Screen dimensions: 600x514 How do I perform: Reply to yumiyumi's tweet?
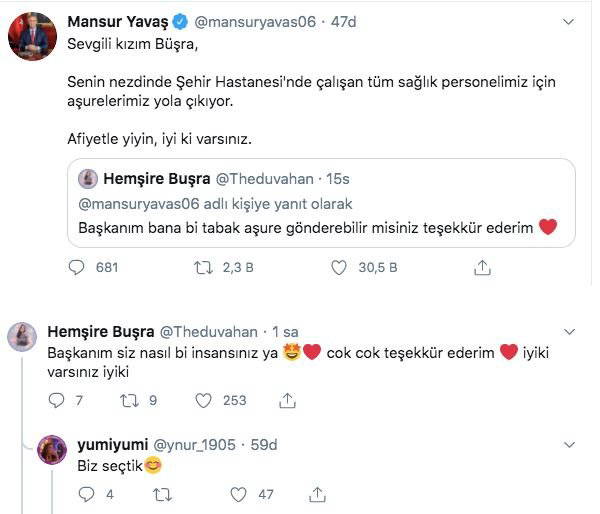pos(86,494)
